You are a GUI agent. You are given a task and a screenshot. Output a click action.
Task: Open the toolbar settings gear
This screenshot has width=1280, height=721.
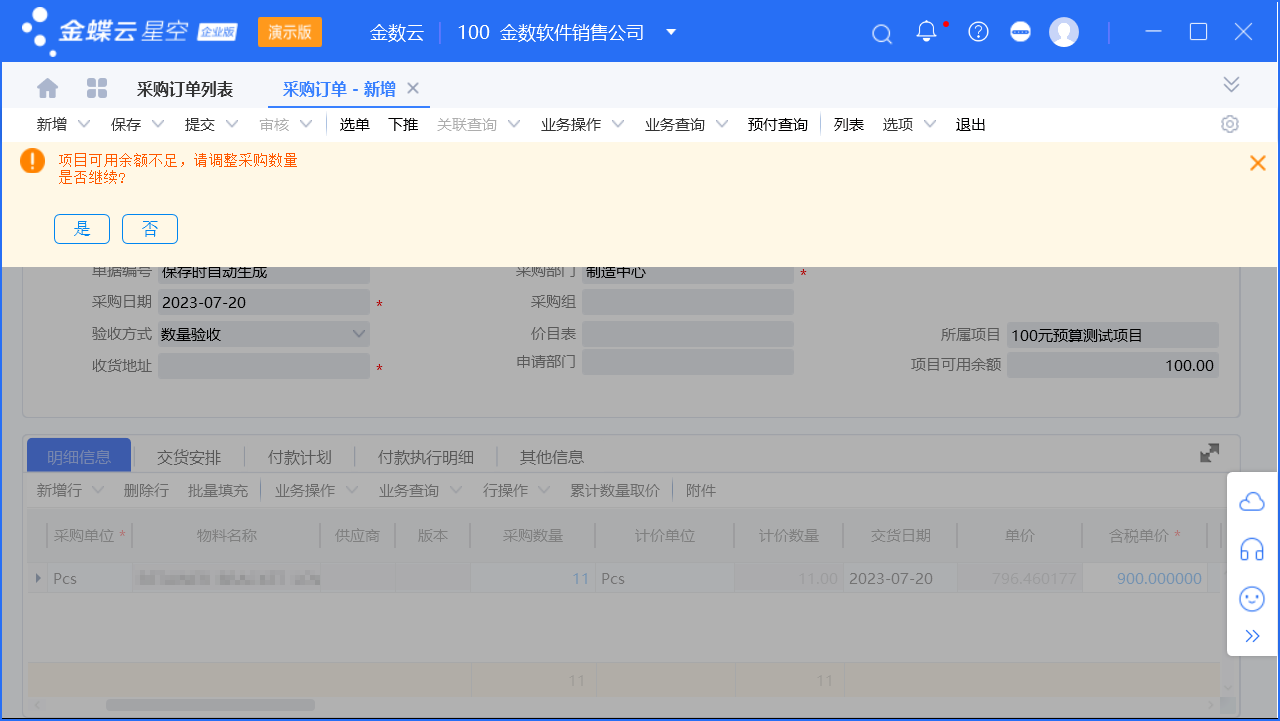point(1230,124)
